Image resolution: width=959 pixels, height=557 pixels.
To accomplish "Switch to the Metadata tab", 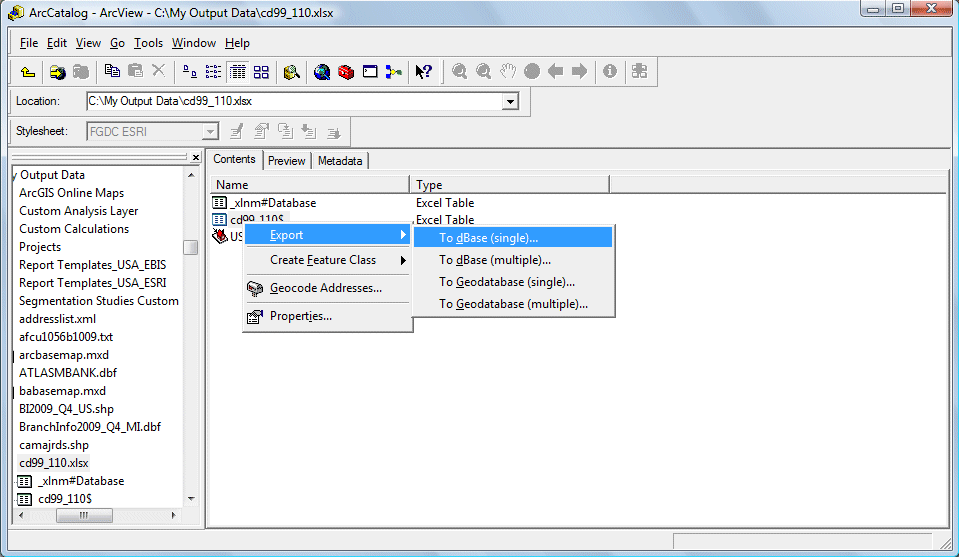I will [340, 161].
